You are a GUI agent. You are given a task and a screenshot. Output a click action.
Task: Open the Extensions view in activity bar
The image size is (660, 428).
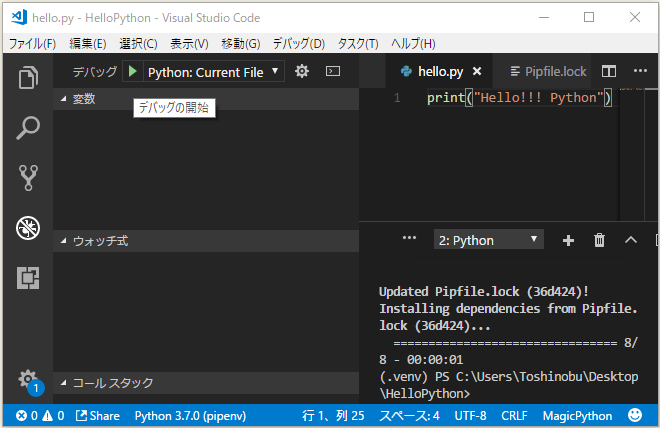28,278
